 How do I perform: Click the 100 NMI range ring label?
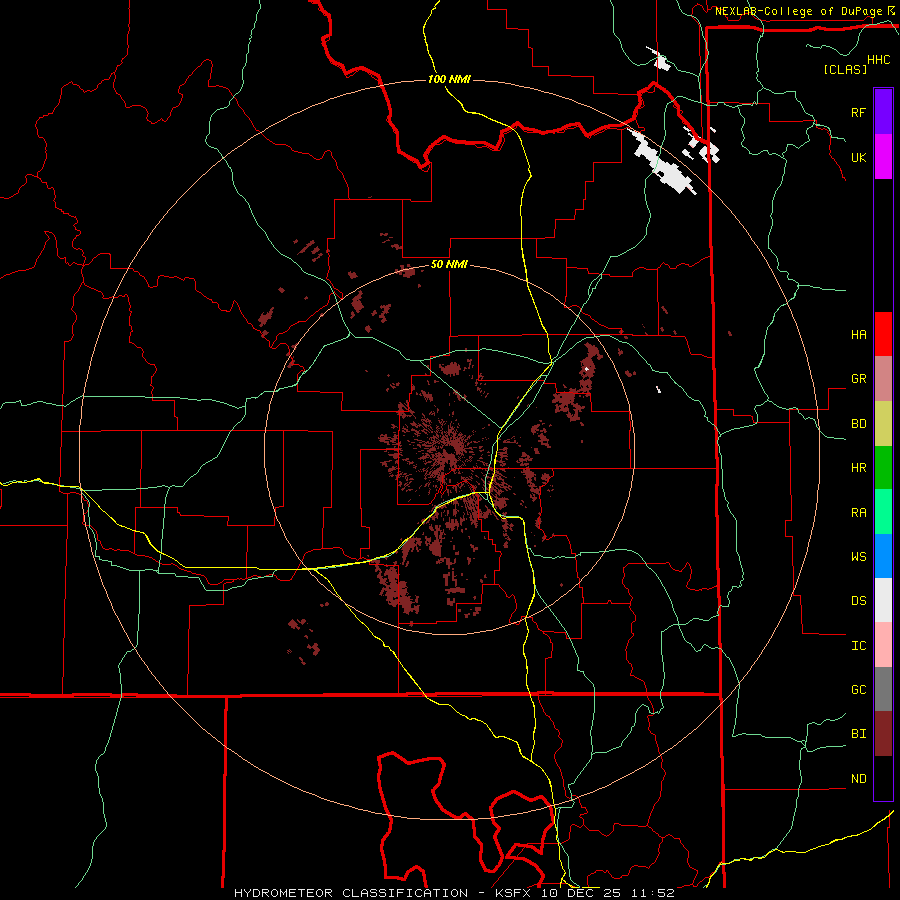coord(449,79)
